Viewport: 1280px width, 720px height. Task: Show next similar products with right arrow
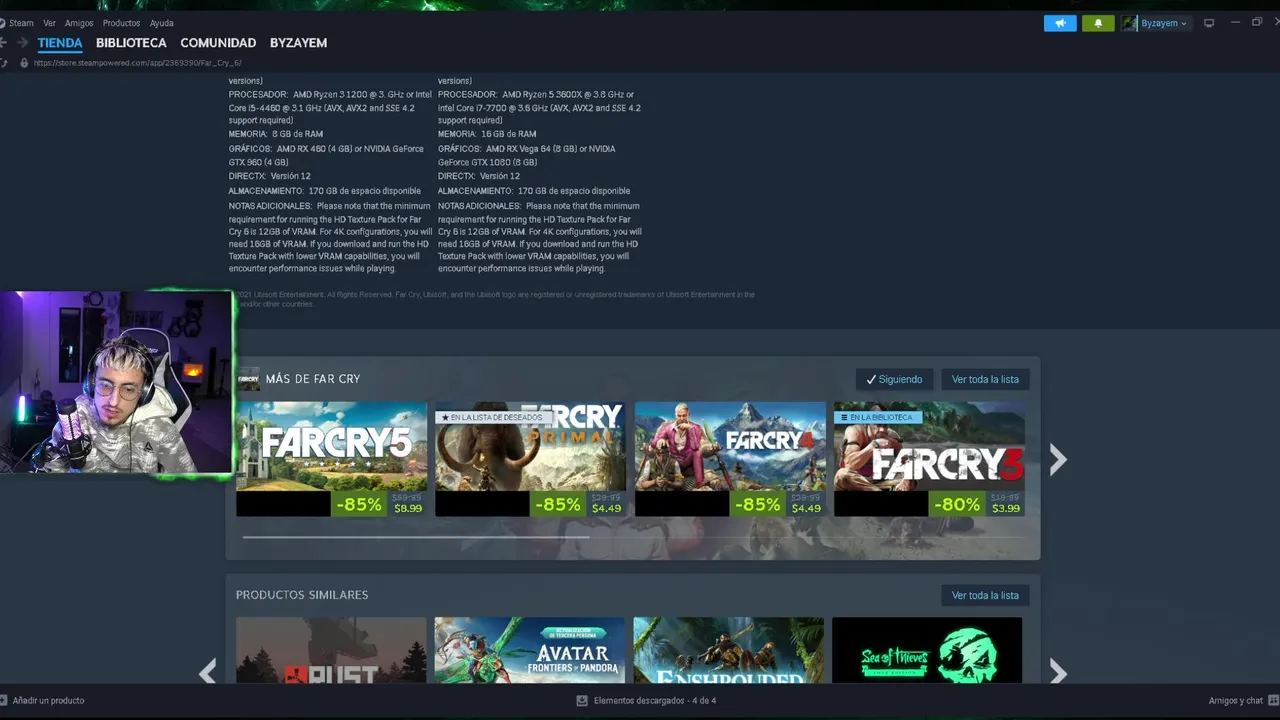tap(1058, 672)
